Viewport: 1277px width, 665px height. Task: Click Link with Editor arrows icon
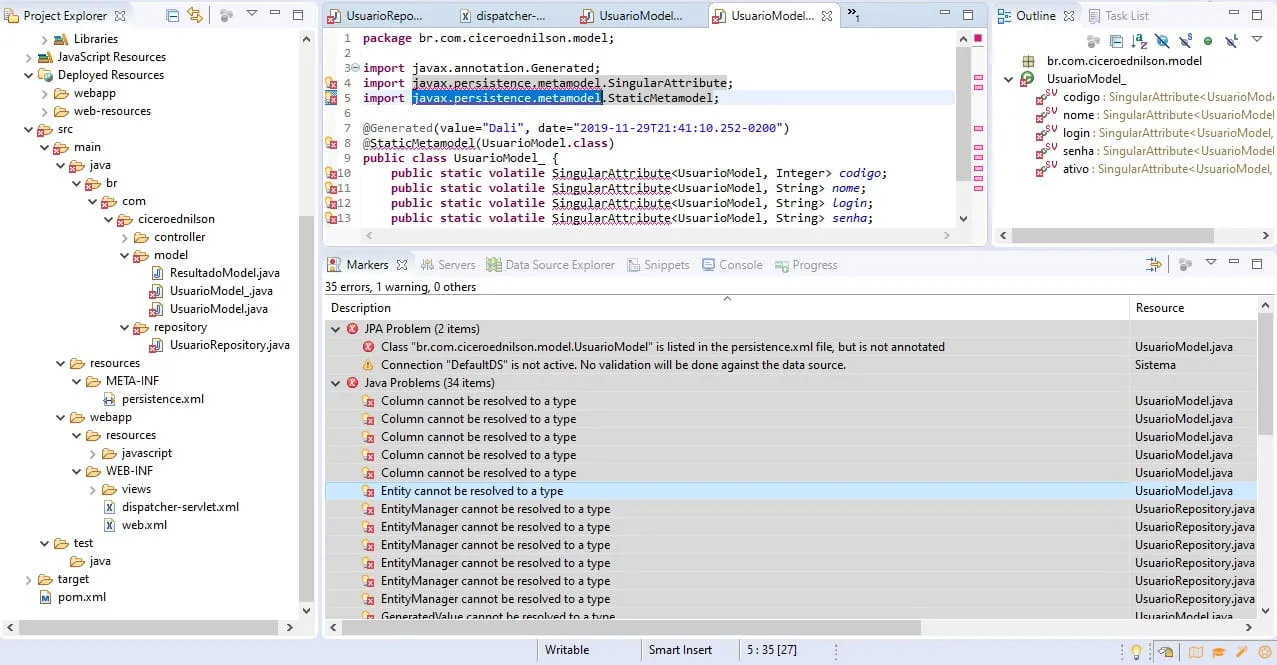click(x=195, y=16)
